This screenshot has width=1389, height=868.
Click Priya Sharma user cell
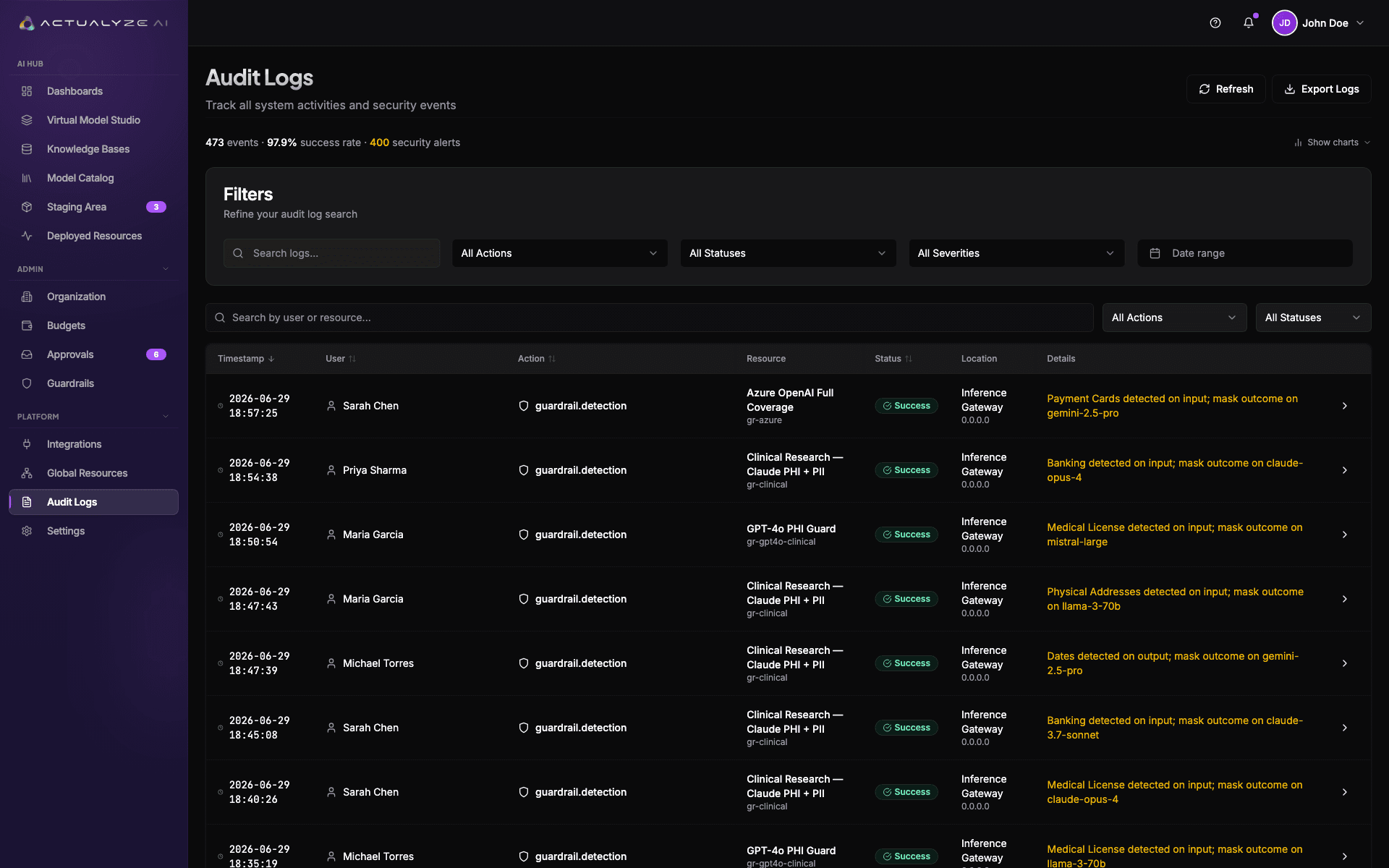[x=375, y=470]
